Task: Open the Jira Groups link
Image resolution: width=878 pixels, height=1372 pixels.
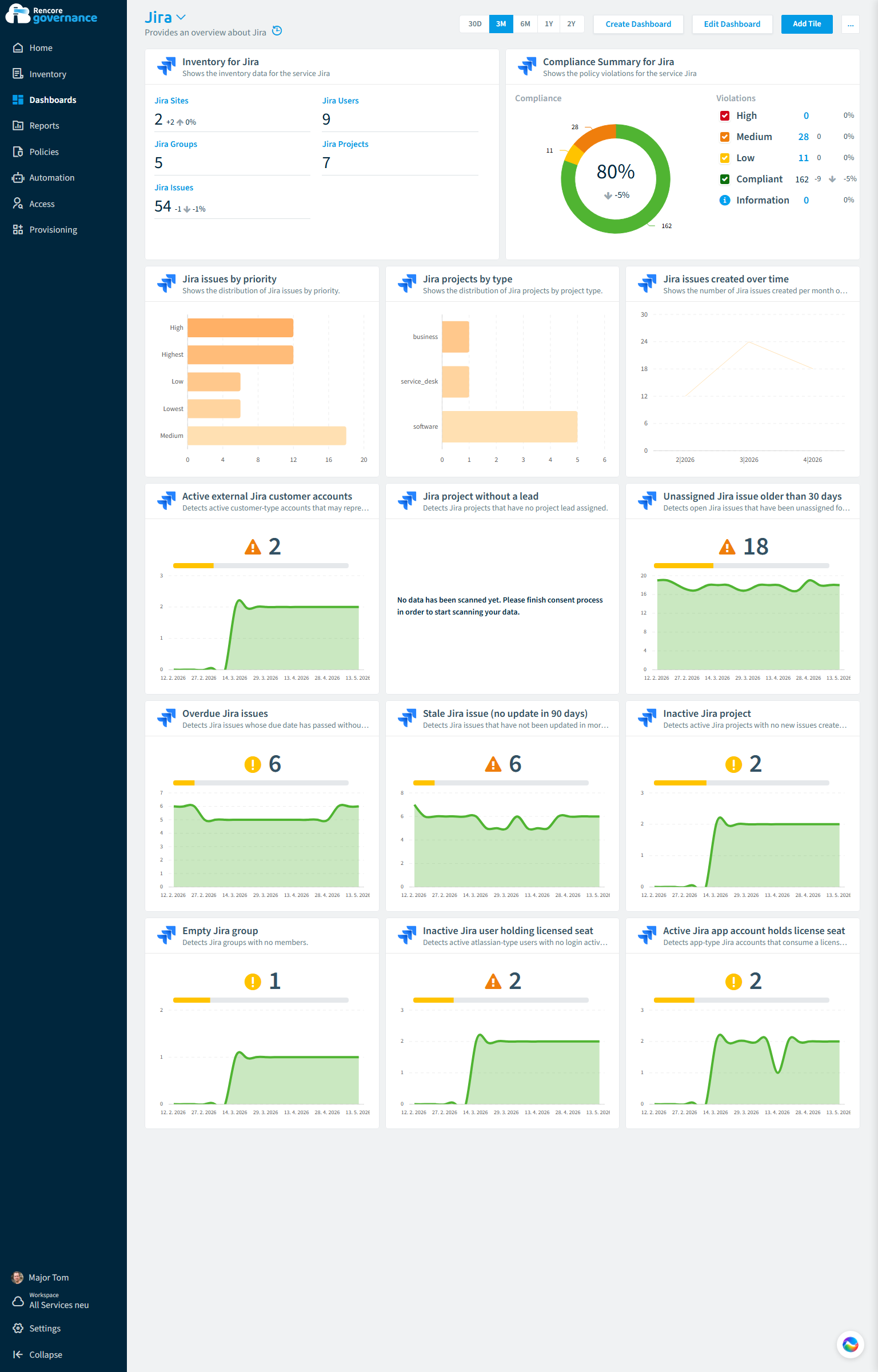Action: click(x=176, y=144)
